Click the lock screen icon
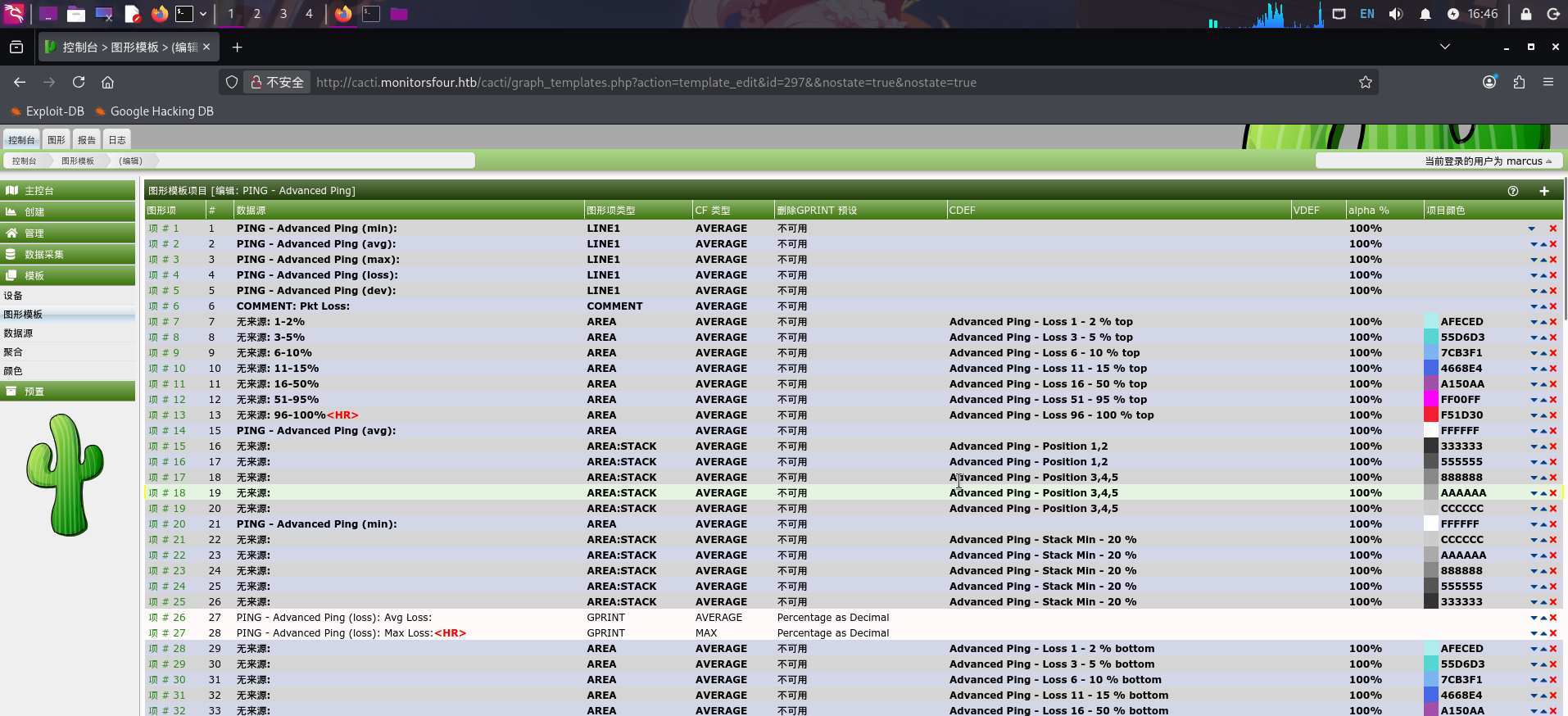The width and height of the screenshot is (1568, 716). point(1526,14)
